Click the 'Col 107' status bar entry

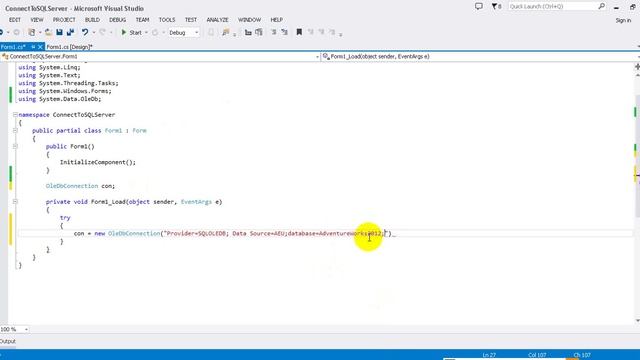pos(537,355)
